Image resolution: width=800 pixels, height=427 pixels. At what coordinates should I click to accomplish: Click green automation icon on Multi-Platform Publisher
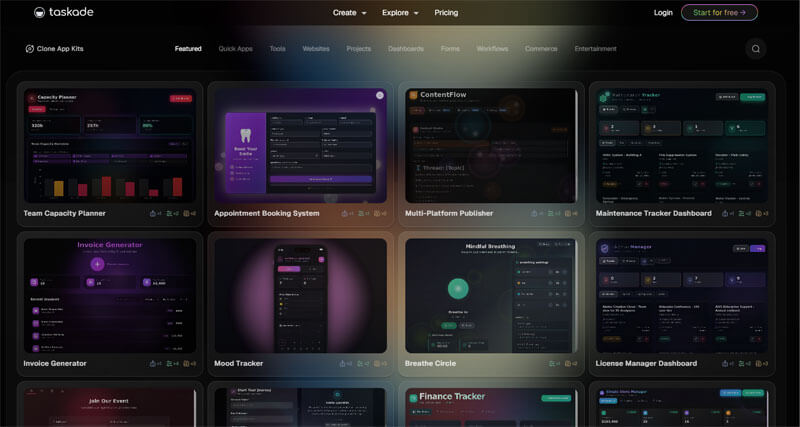coord(551,214)
